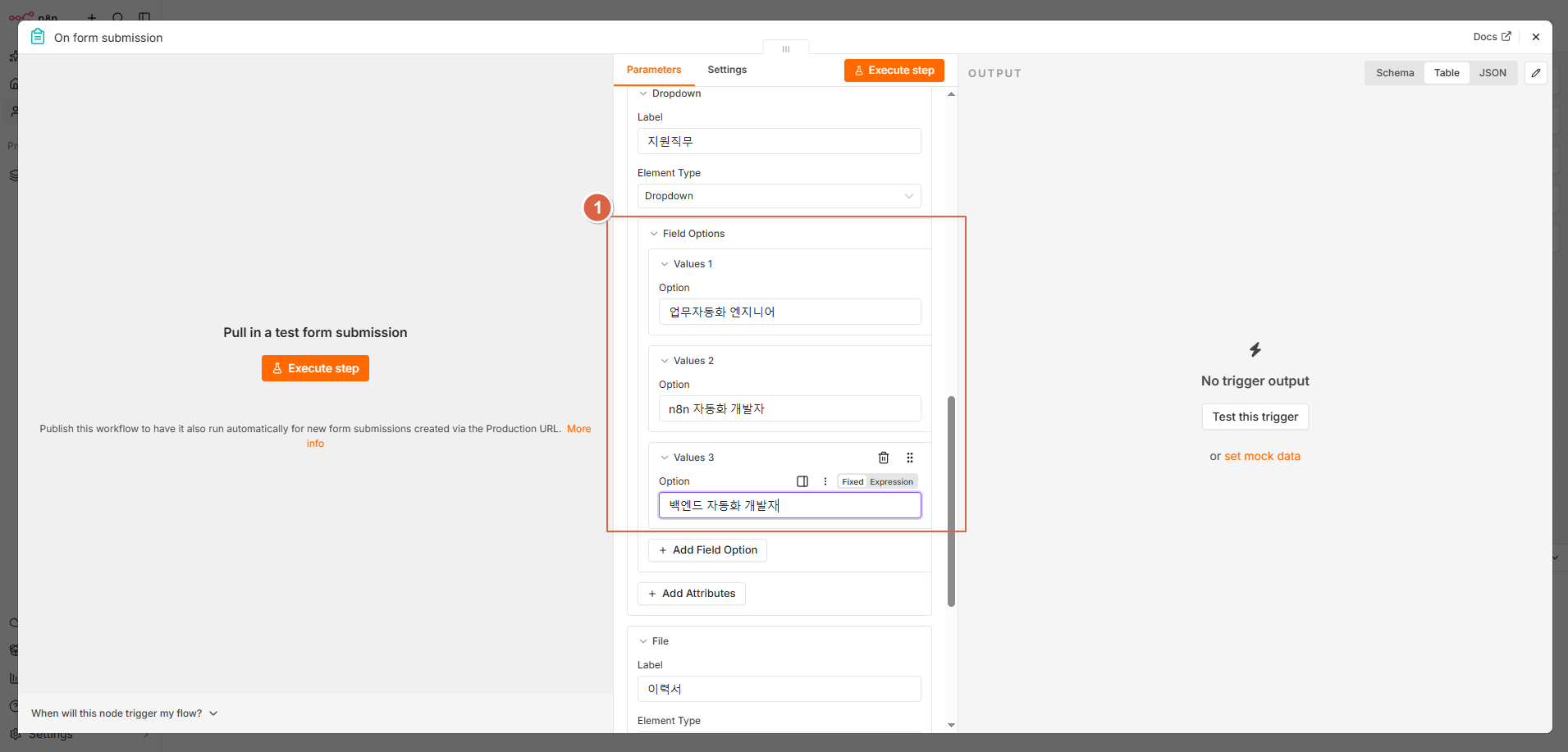Image resolution: width=1568 pixels, height=752 pixels.
Task: Click the pencil edit output icon
Action: click(1536, 73)
